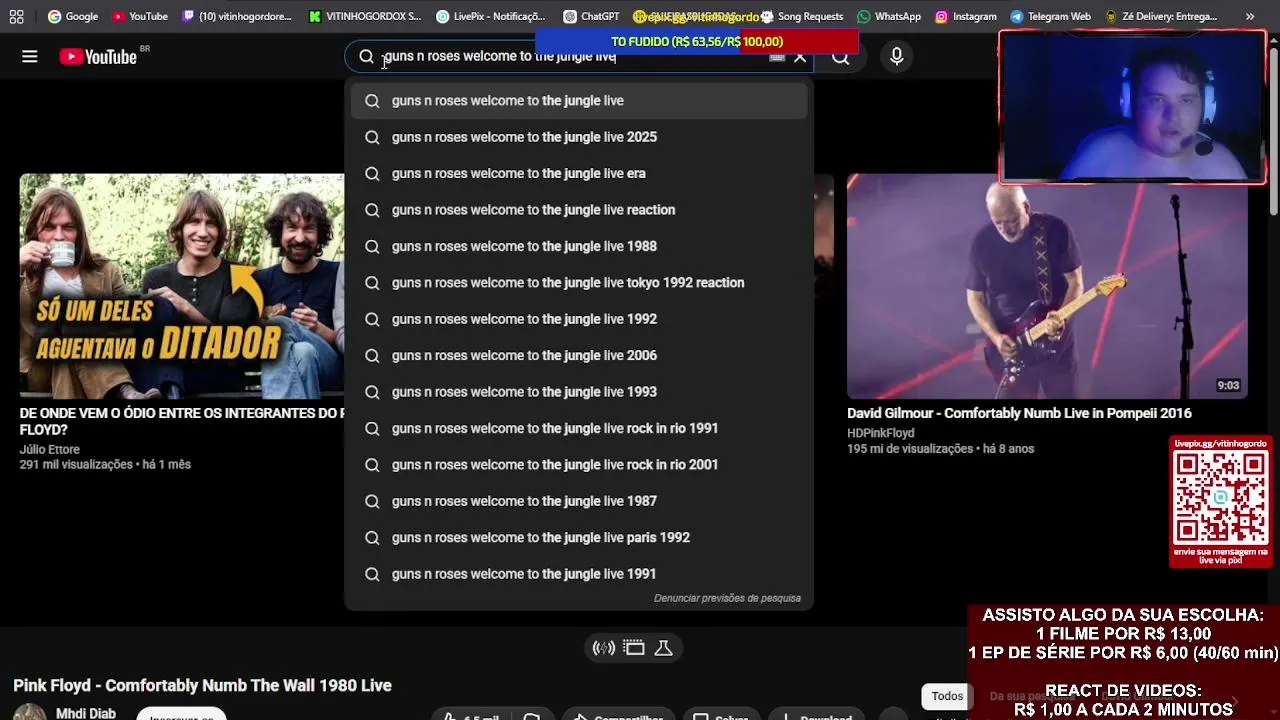This screenshot has width=1280, height=720.
Task: Open the Mhdi Diab channel name
Action: [x=86, y=713]
